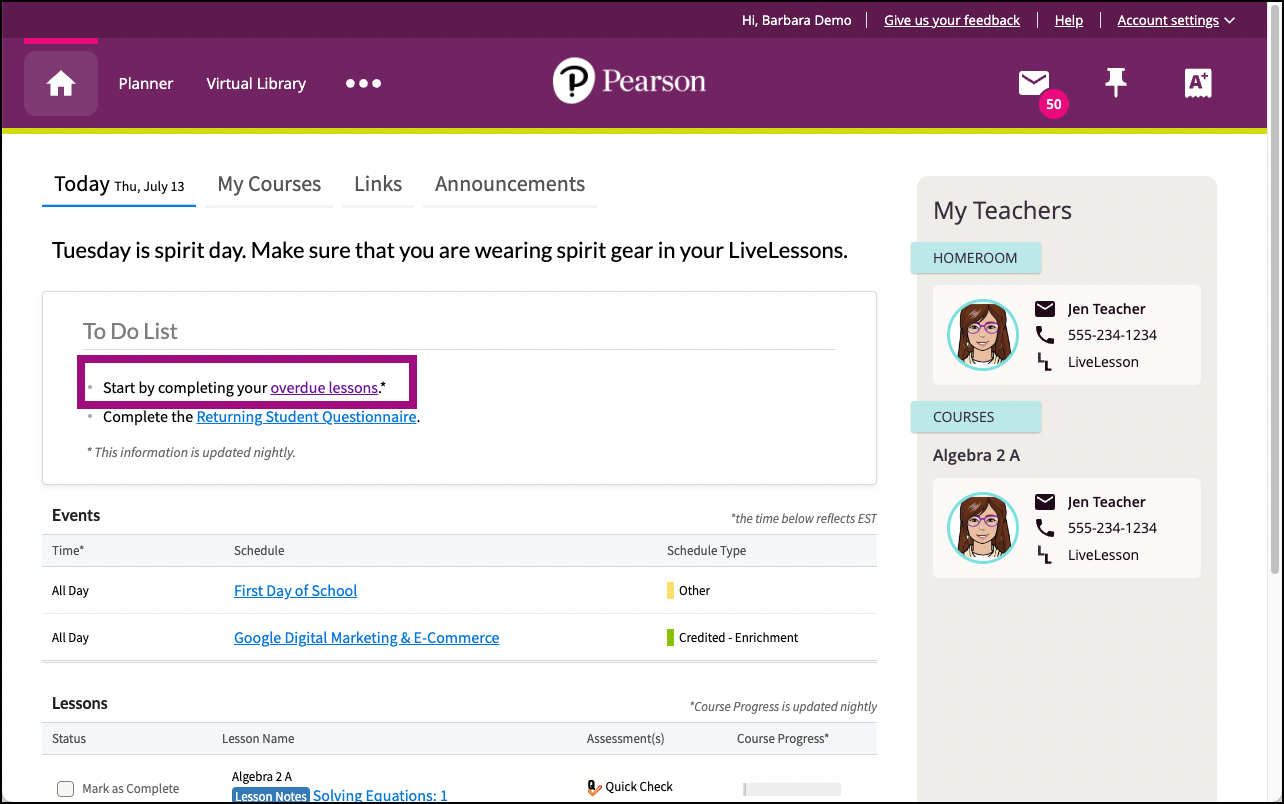Check the Mark as Complete checkbox
Image resolution: width=1284 pixels, height=804 pixels.
click(x=66, y=789)
